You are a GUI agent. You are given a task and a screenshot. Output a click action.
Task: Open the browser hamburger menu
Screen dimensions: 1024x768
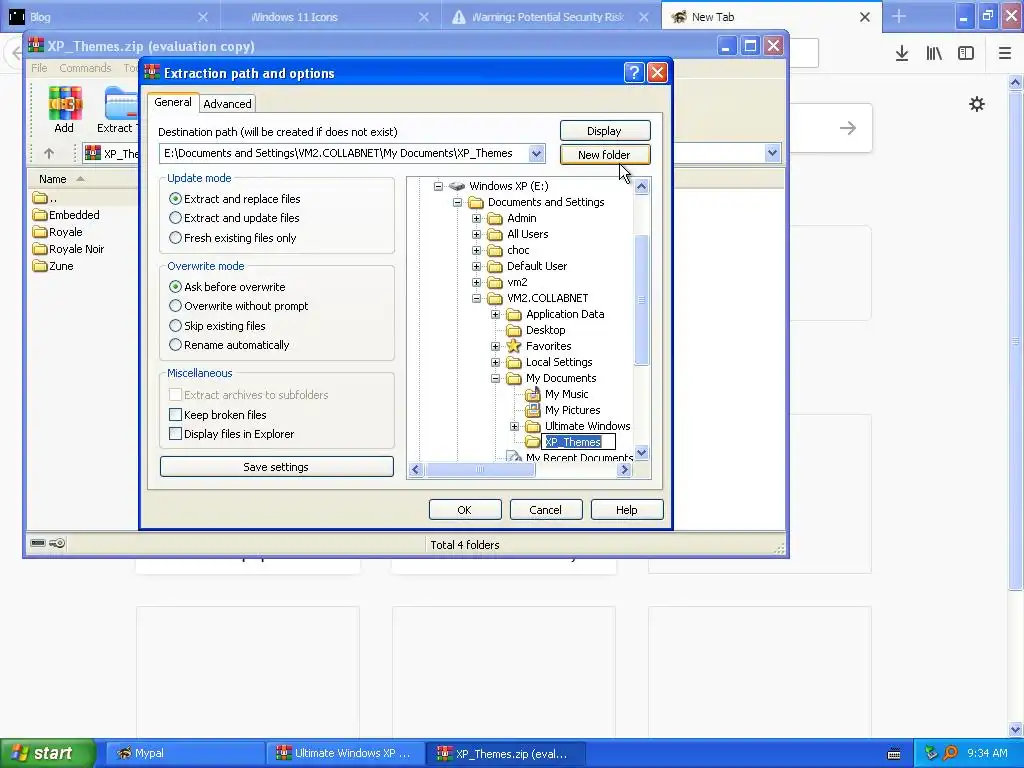(1005, 53)
